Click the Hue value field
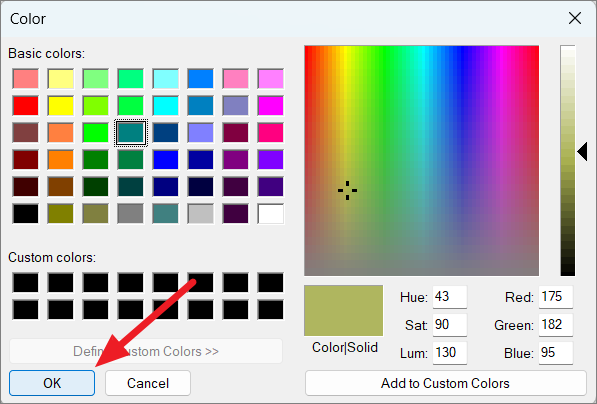 tap(450, 297)
